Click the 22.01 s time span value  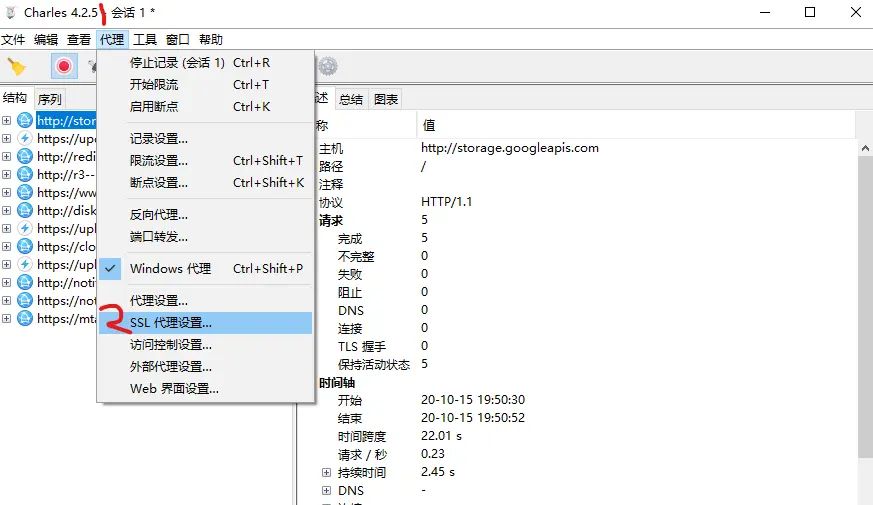[441, 436]
